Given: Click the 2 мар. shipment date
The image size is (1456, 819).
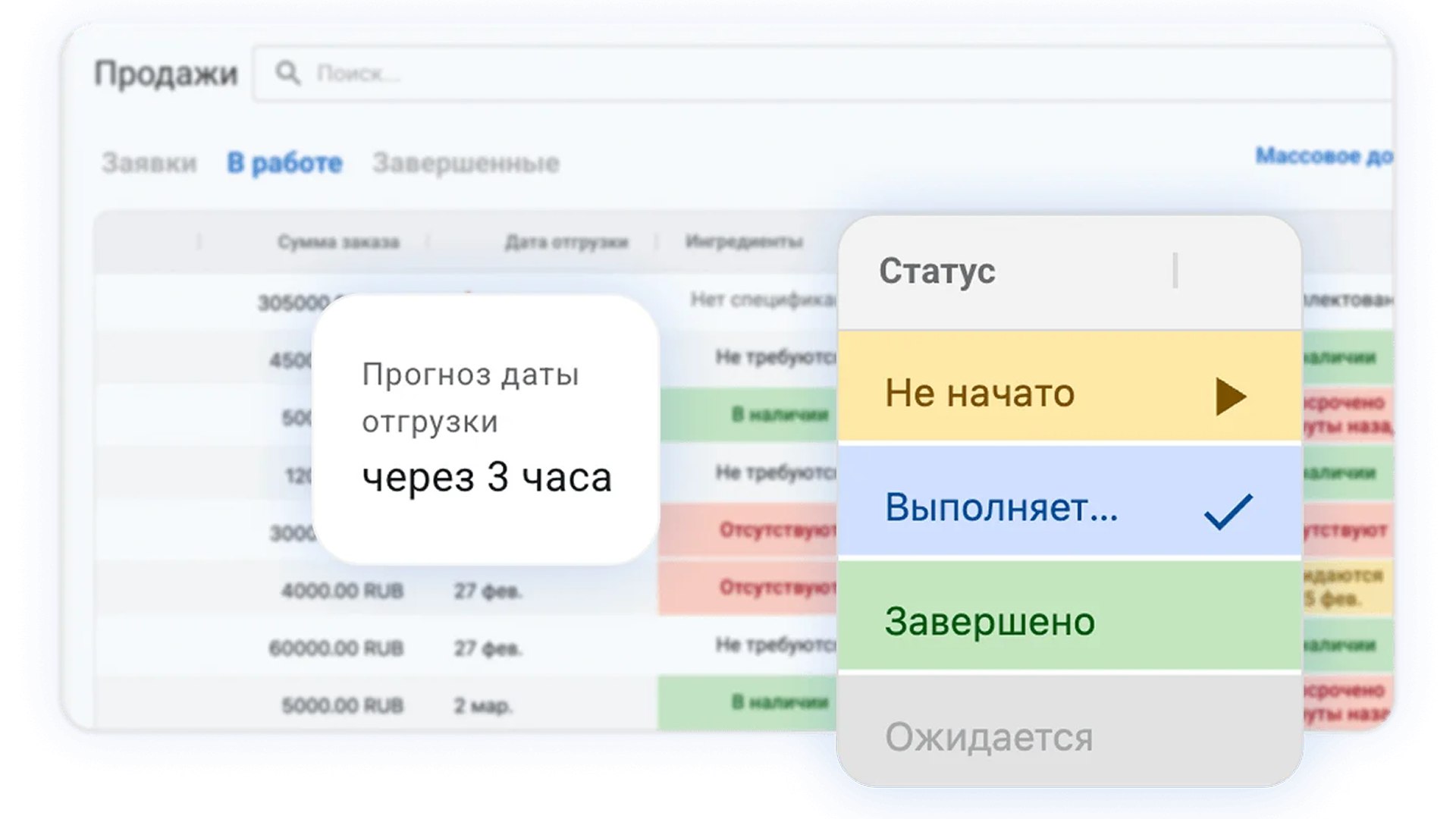Looking at the screenshot, I should [483, 706].
